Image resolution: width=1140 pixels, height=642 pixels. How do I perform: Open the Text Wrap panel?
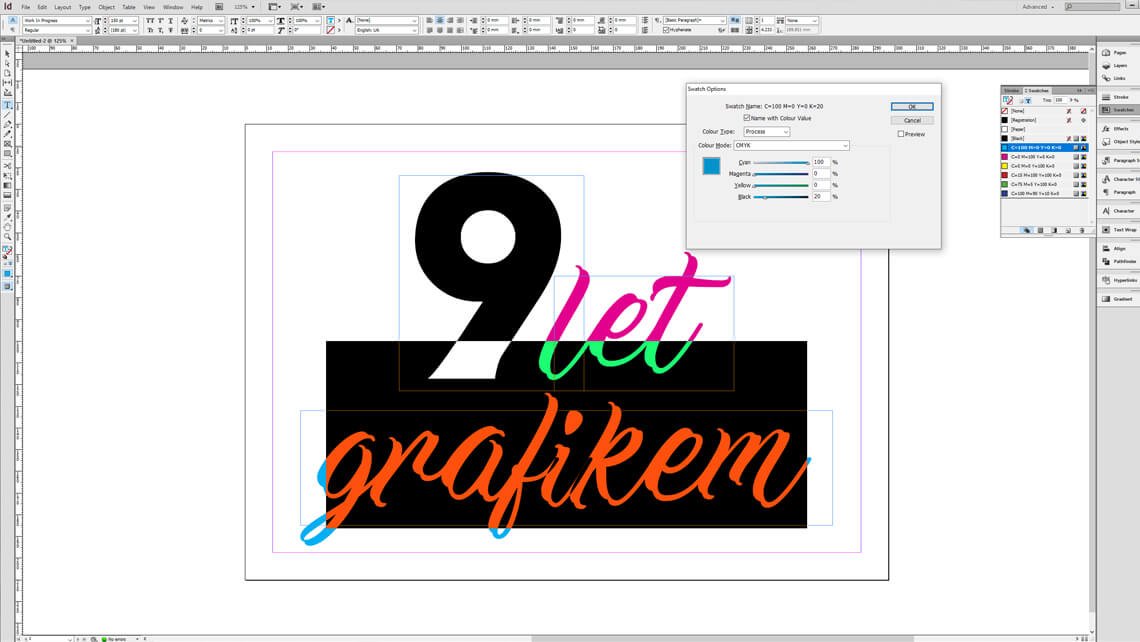point(1119,230)
